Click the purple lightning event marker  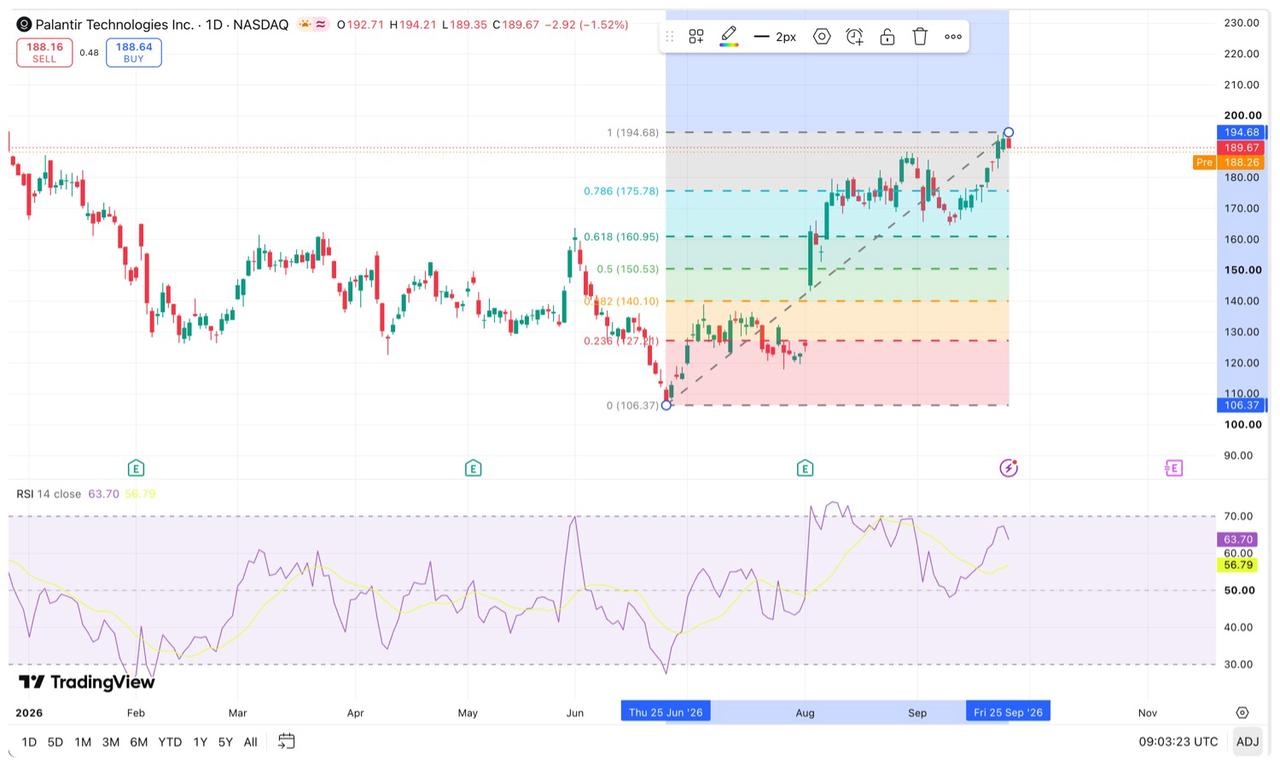click(x=1009, y=468)
